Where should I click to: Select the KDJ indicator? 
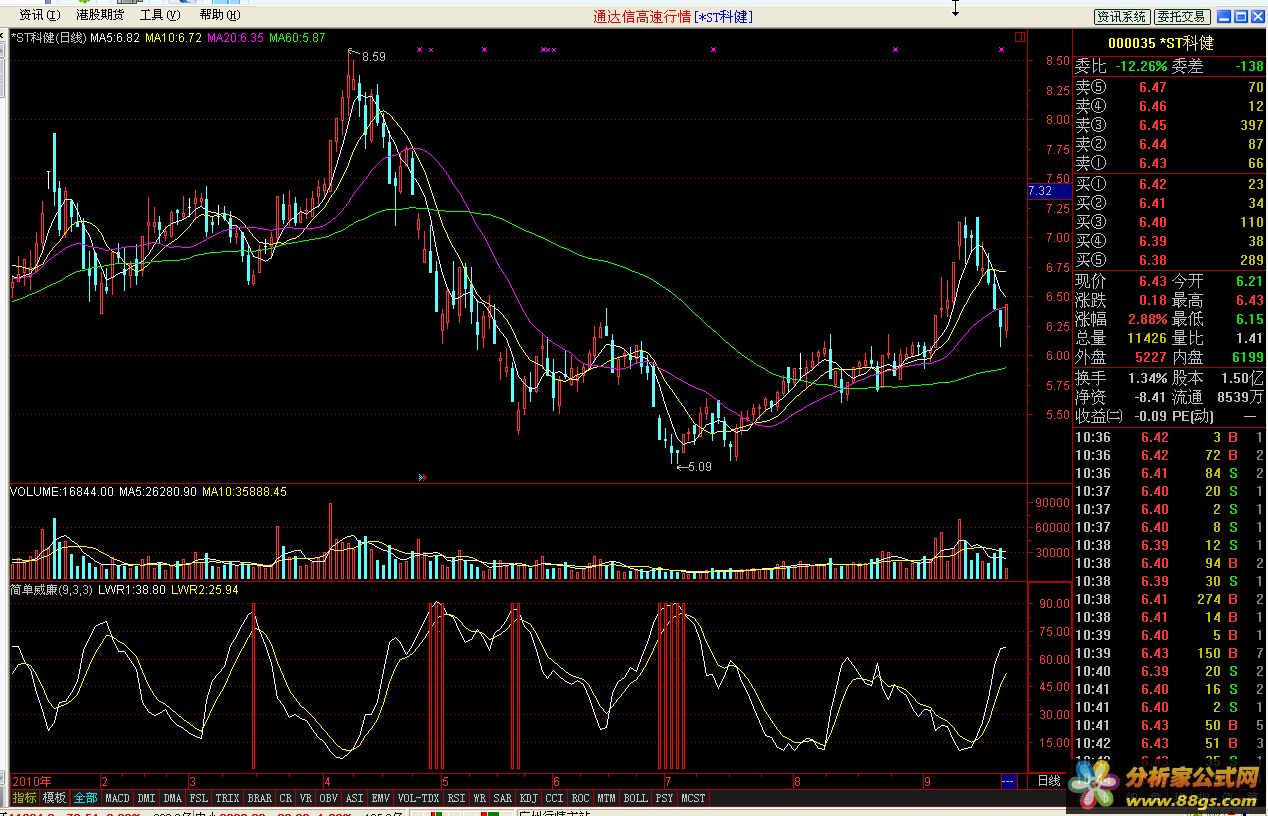529,798
